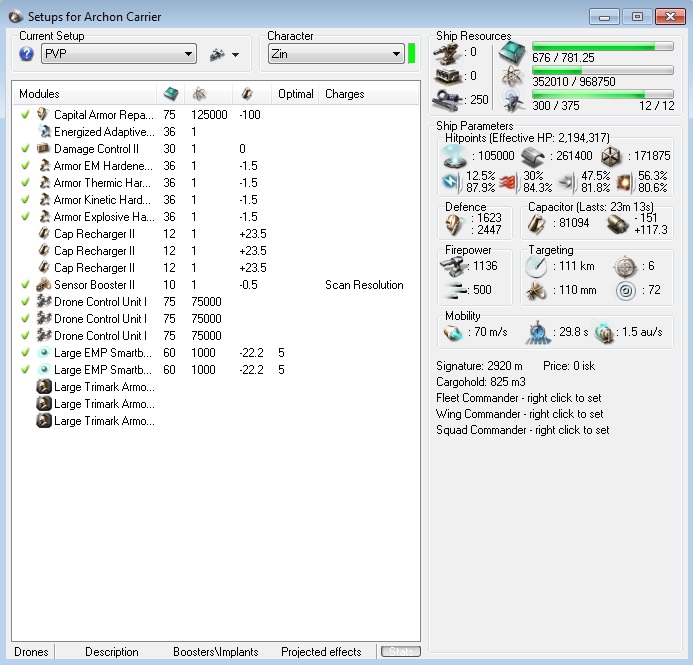Screen dimensions: 693x665
Task: Click the powergrid usage progress bar
Action: click(603, 70)
